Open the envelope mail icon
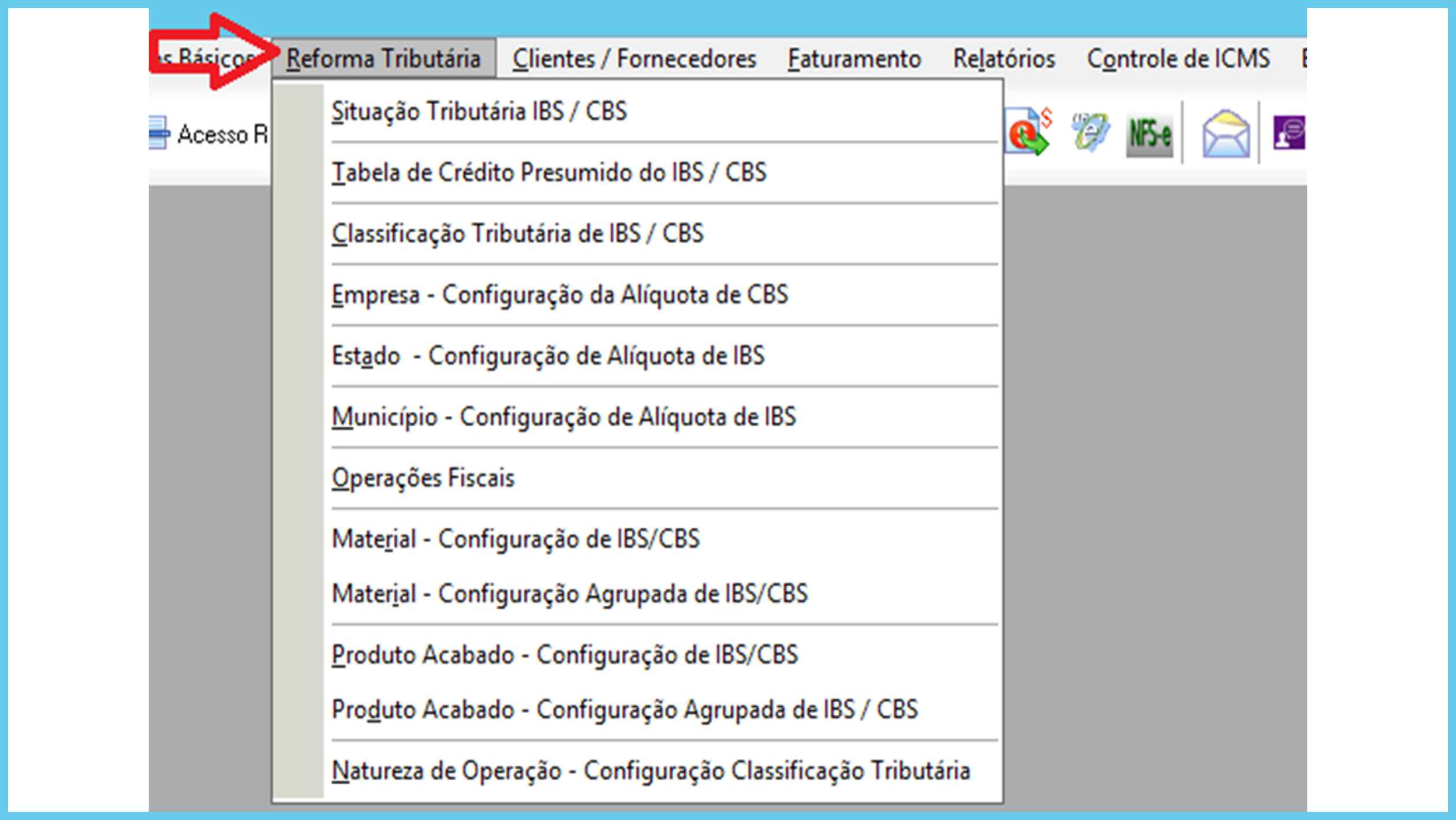The width and height of the screenshot is (1456, 820). 1226,134
